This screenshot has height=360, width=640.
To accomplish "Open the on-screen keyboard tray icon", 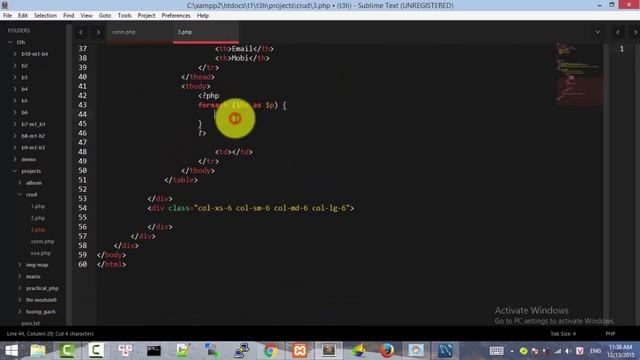I will tap(496, 351).
